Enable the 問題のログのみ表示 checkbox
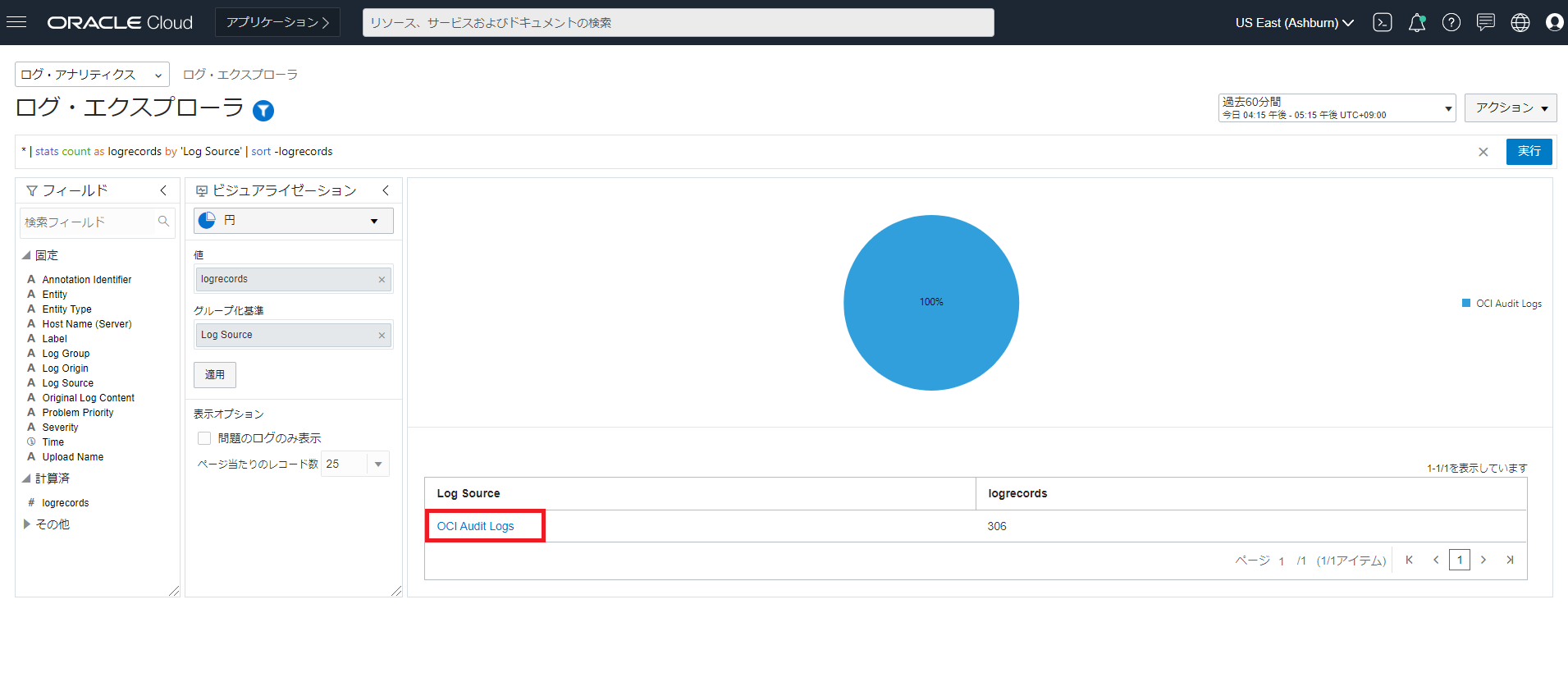Screen dimensions: 1568x691 tap(204, 438)
